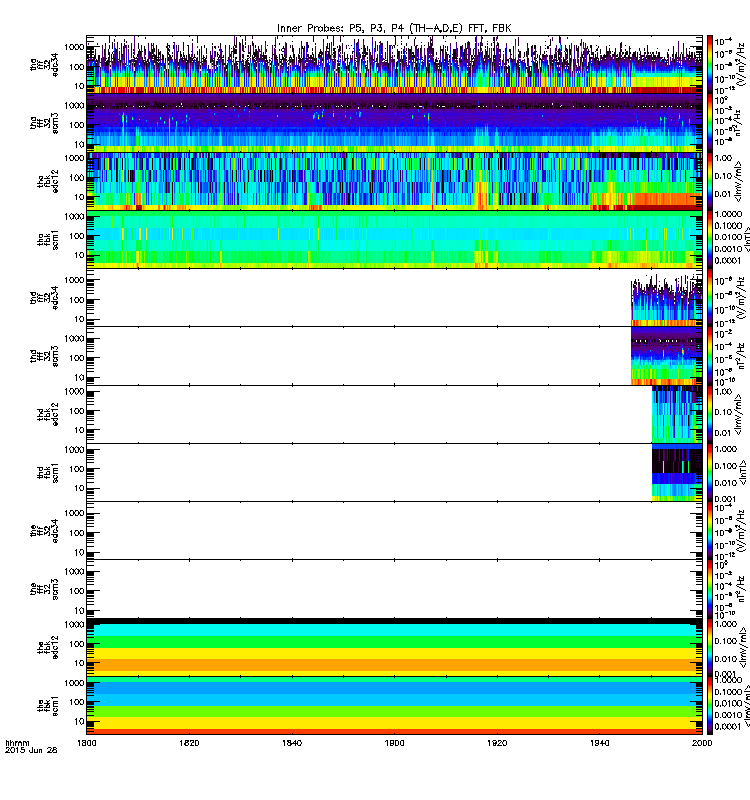This screenshot has width=750, height=800.
Task: Click the 1920 tick label on time axis
Action: pos(497,743)
